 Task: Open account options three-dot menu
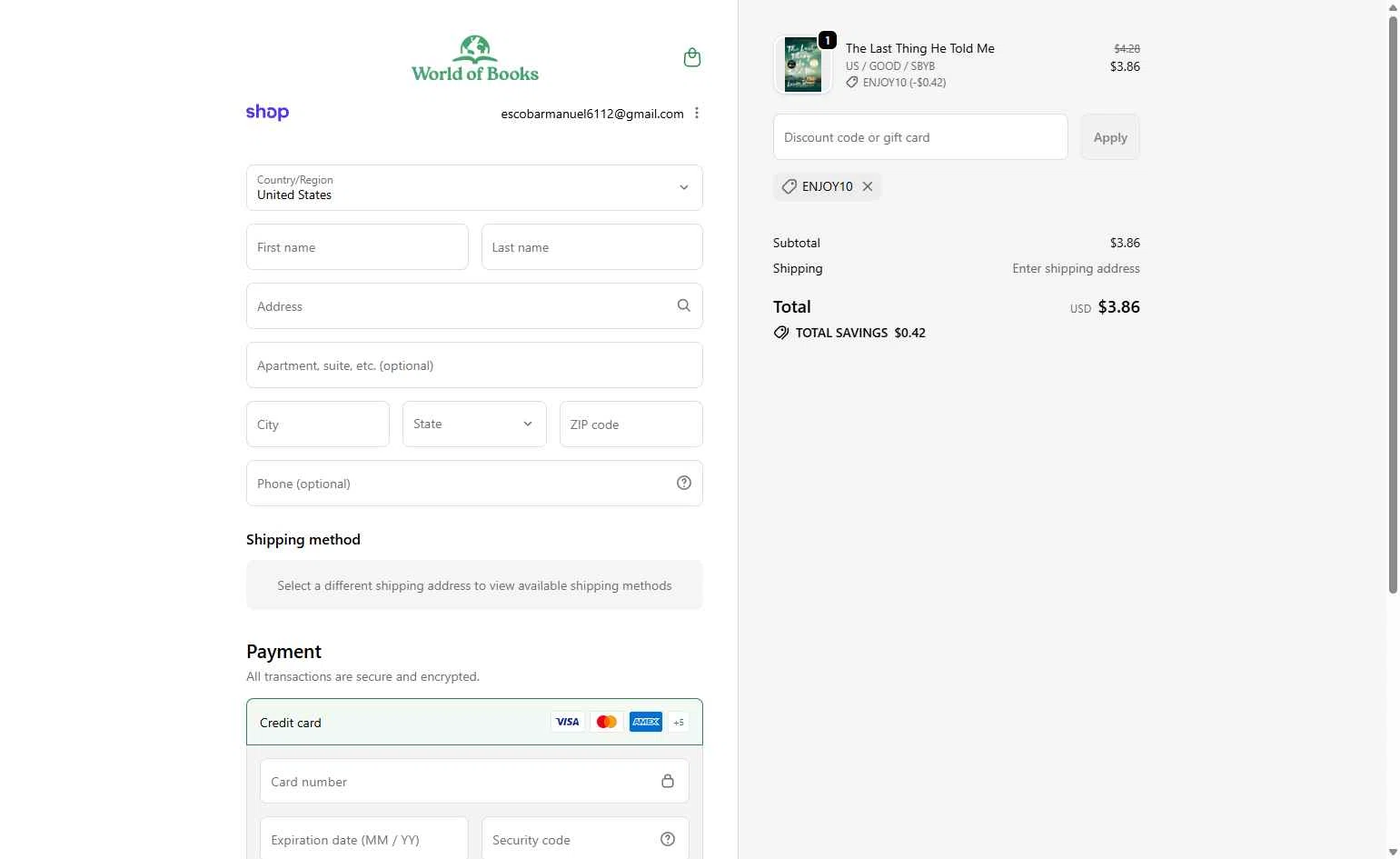[x=697, y=114]
